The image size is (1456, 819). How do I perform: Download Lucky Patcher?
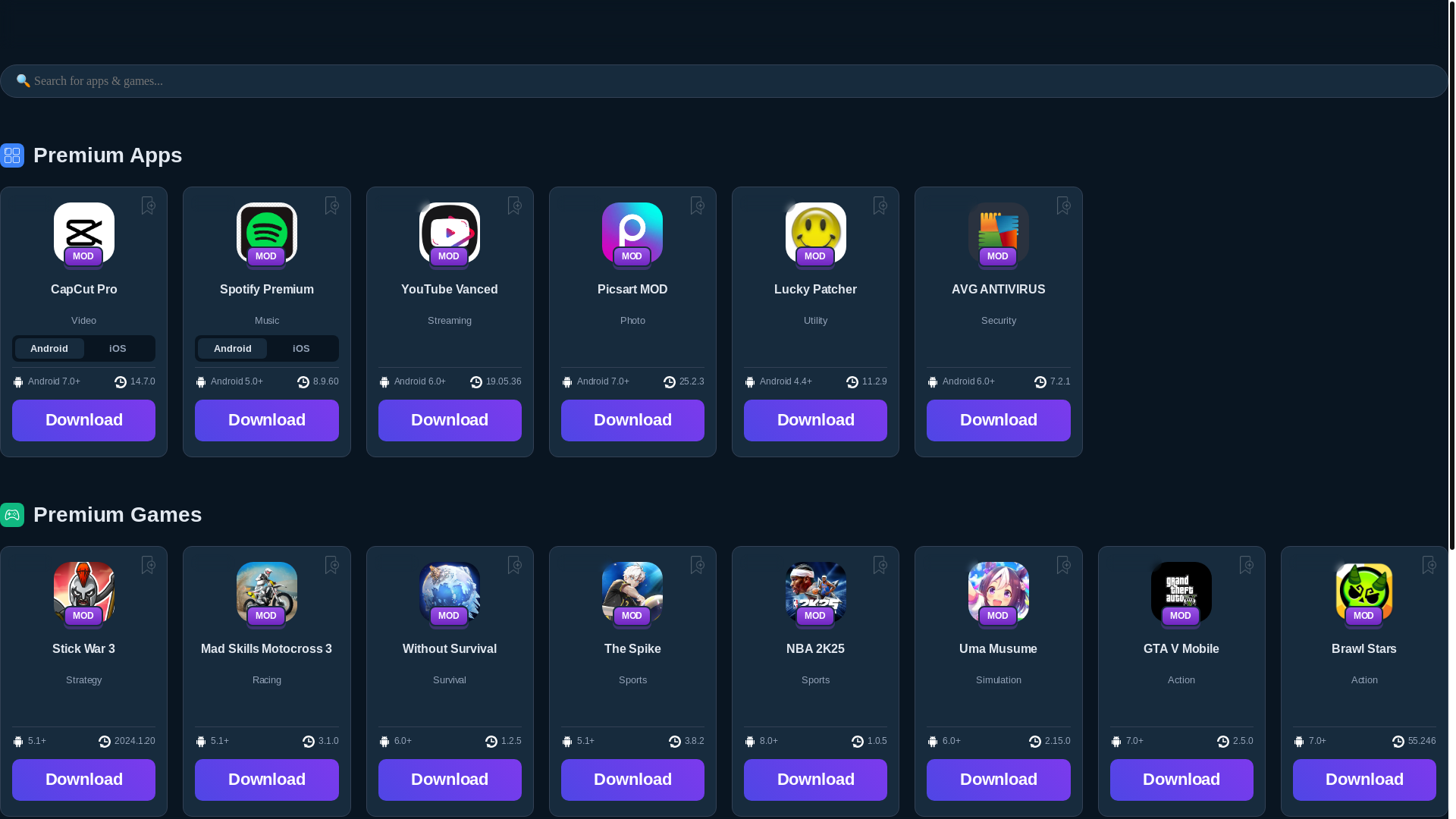[x=816, y=420]
